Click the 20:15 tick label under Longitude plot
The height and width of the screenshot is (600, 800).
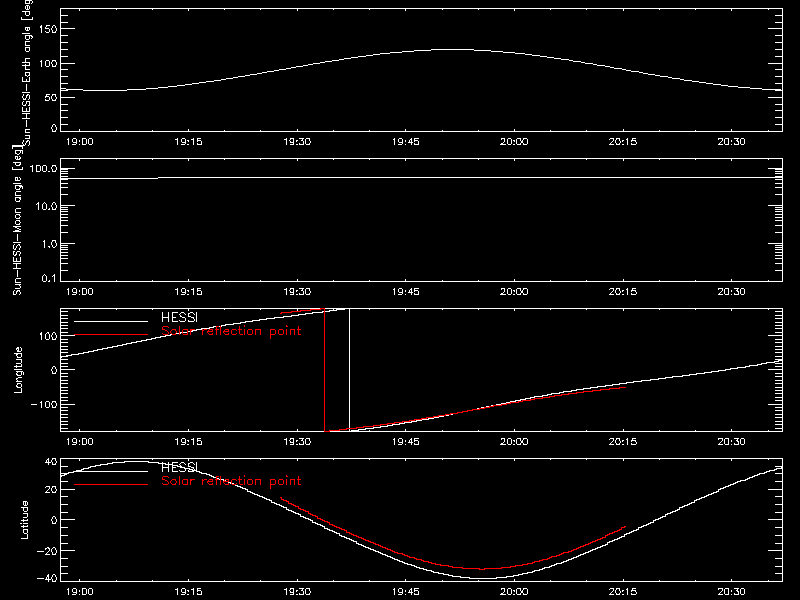(x=622, y=442)
